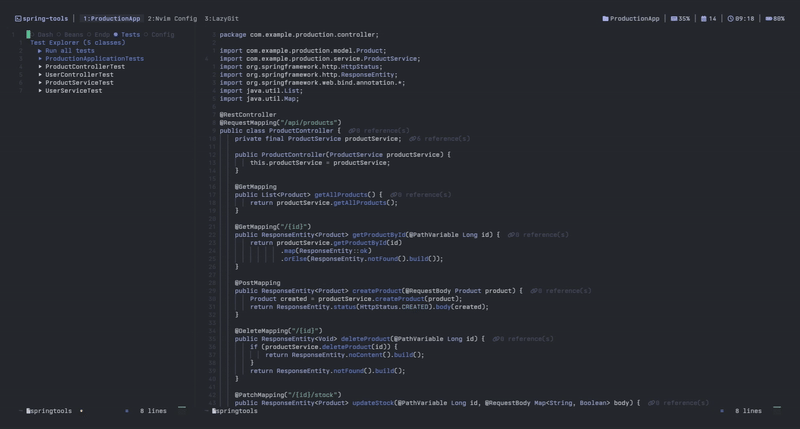Click the clock icon showing 09:18
This screenshot has height=429, width=800.
pos(730,18)
